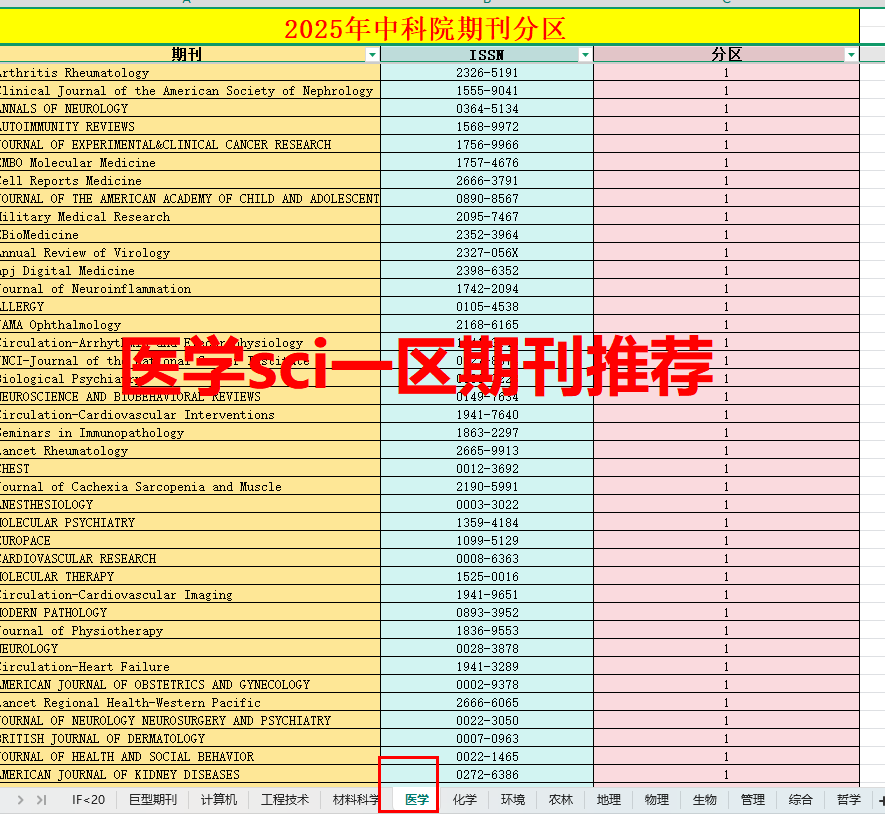The width and height of the screenshot is (885, 814).
Task: Select the 医学 sheet tab
Action: pos(417,799)
